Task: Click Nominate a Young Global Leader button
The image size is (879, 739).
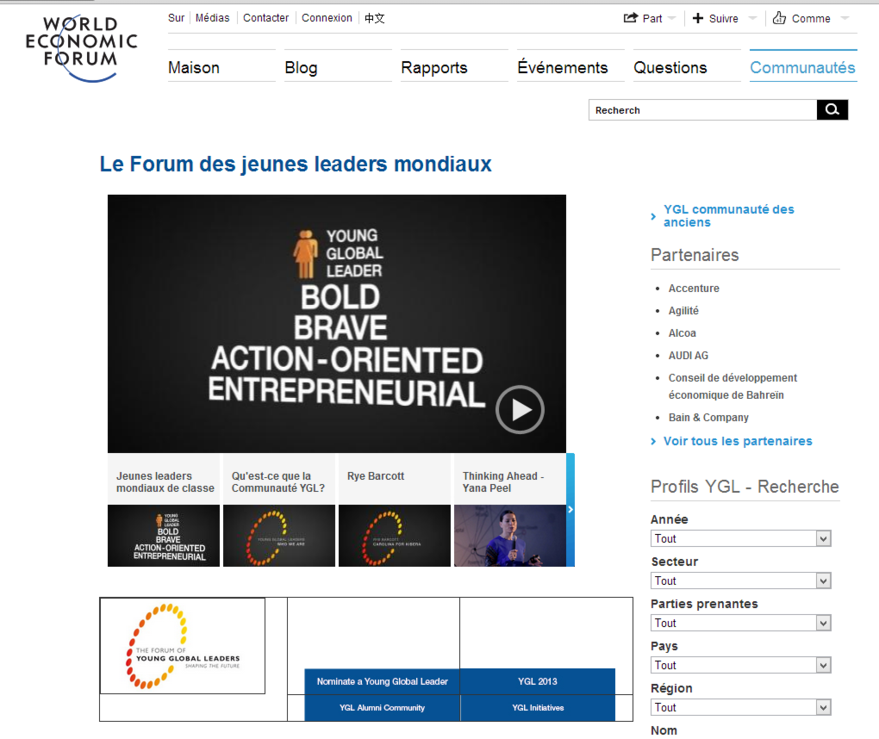Action: pos(382,682)
